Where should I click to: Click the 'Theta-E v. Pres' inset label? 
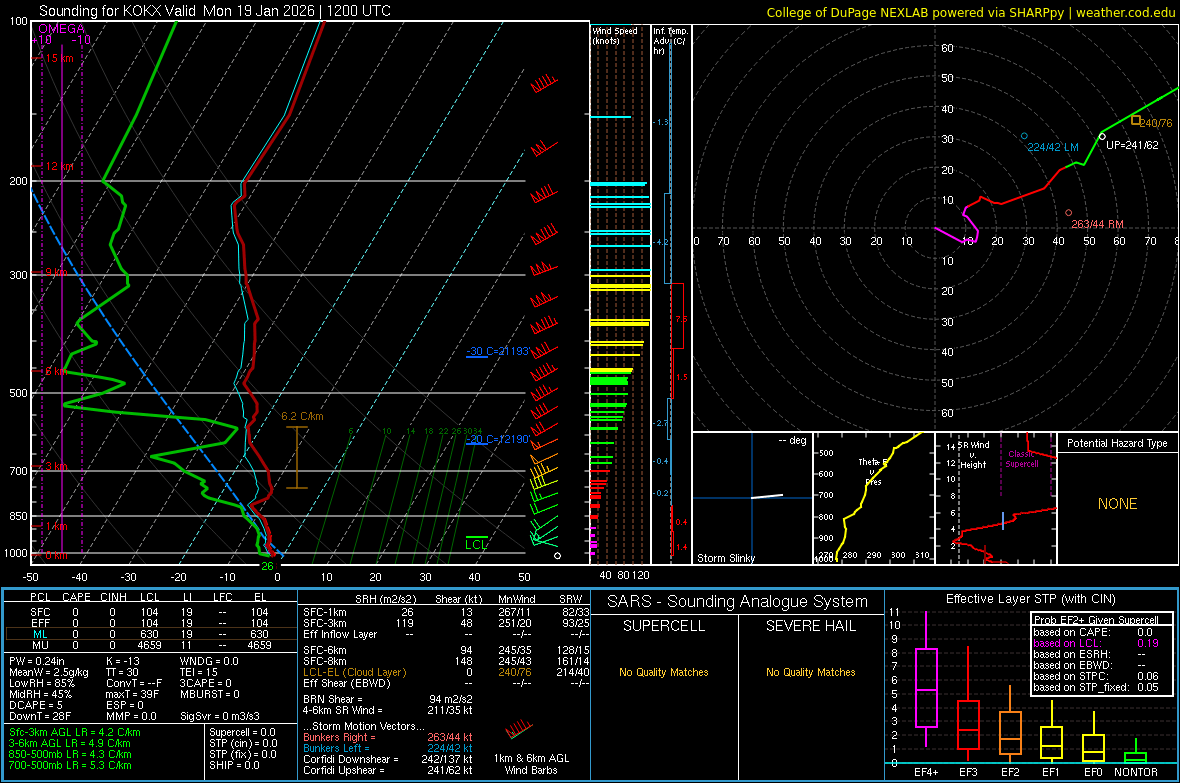coord(873,471)
